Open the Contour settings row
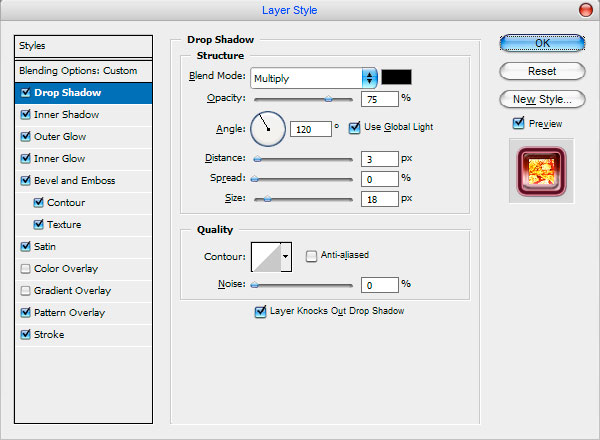Viewport: 600px width, 440px height. (x=83, y=203)
